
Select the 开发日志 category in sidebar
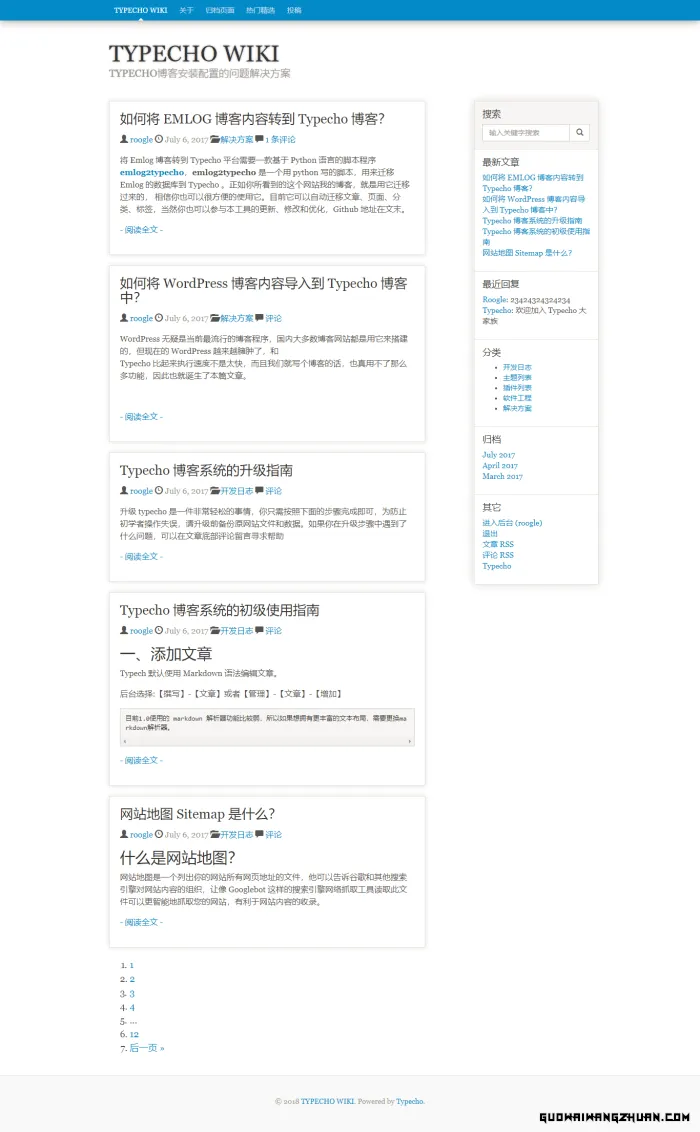[x=517, y=367]
